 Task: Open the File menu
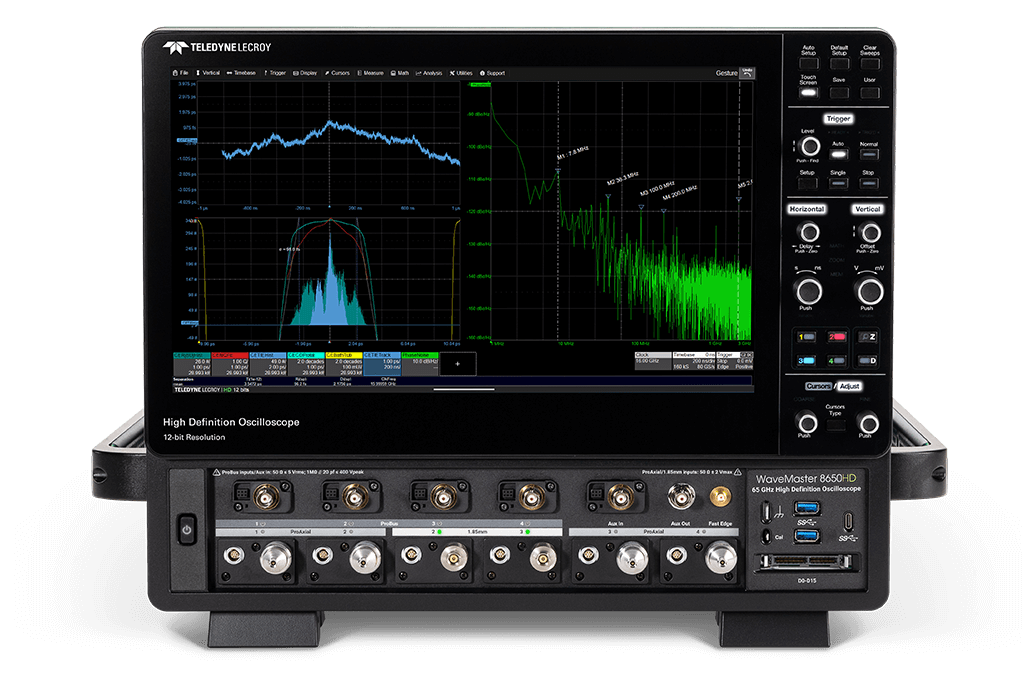[x=181, y=73]
